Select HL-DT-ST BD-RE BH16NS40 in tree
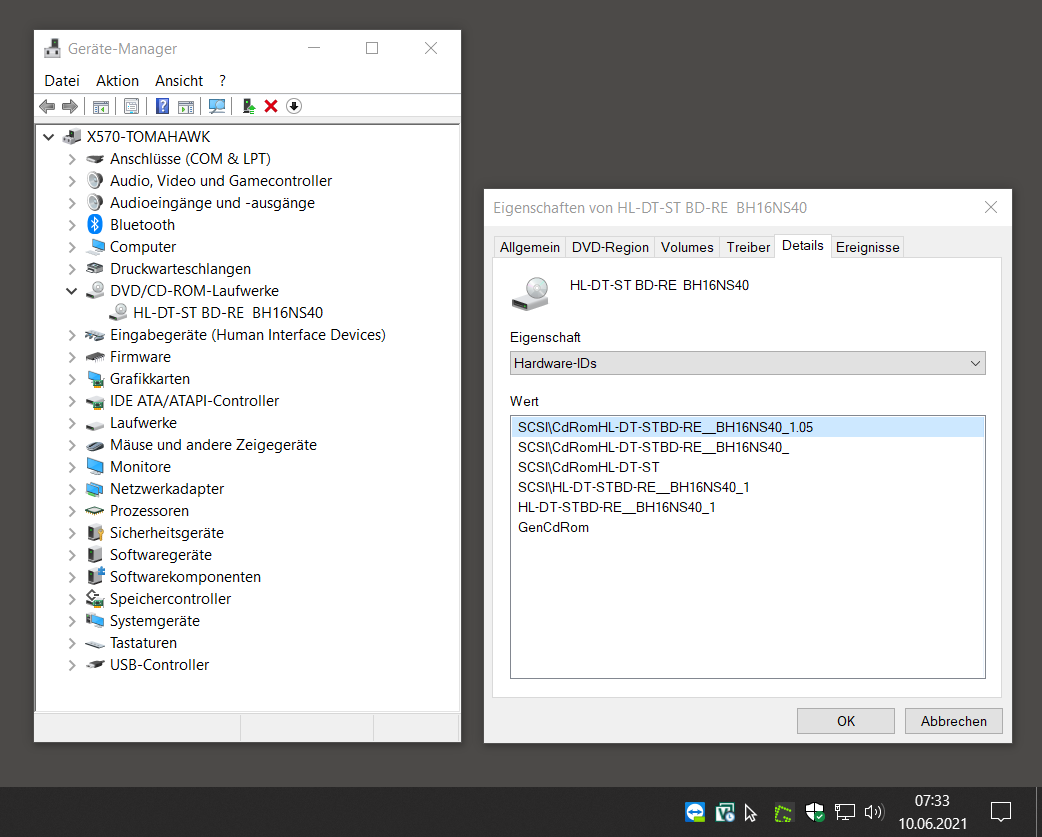 point(228,313)
